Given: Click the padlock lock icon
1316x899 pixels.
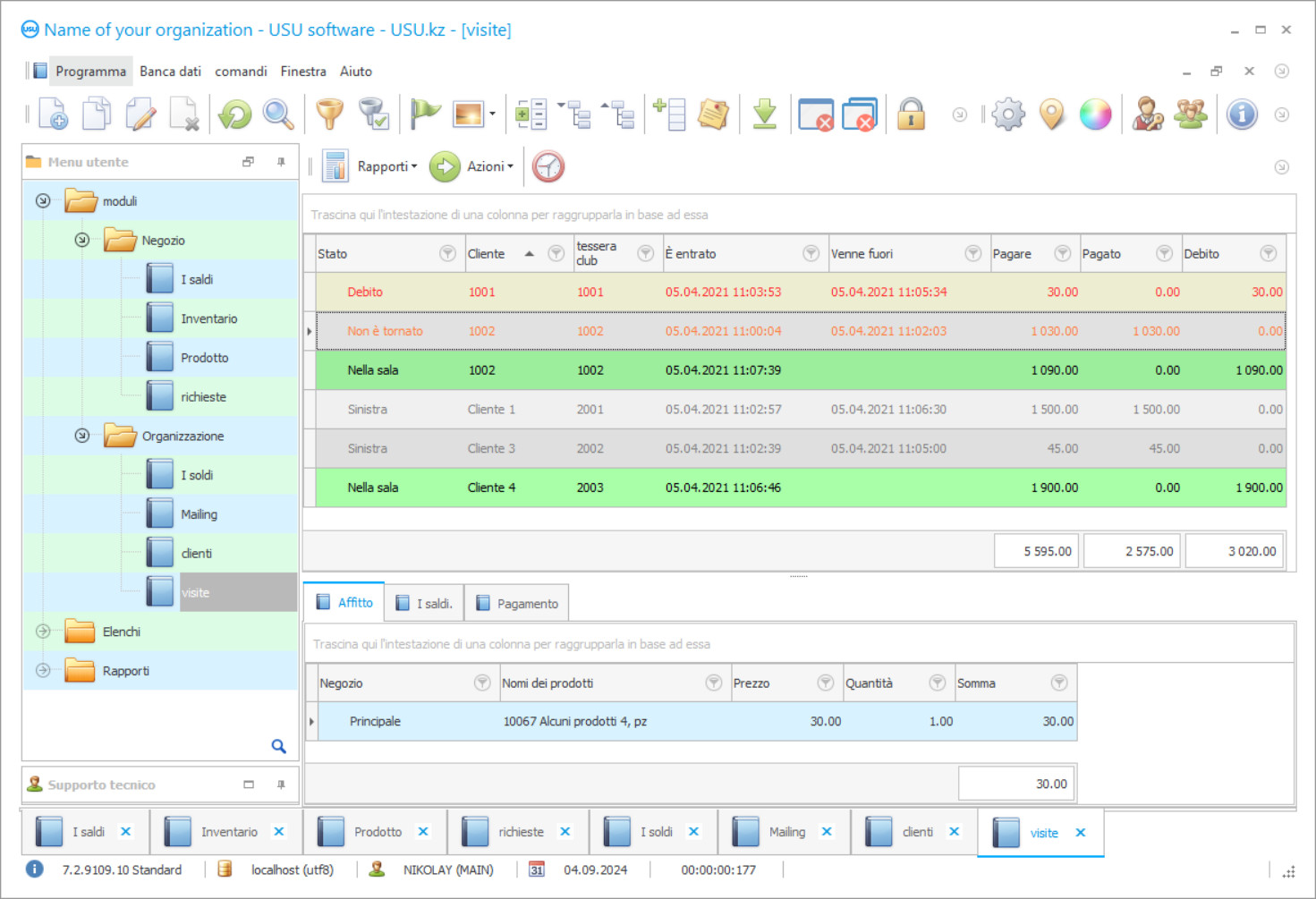Looking at the screenshot, I should pyautogui.click(x=911, y=114).
